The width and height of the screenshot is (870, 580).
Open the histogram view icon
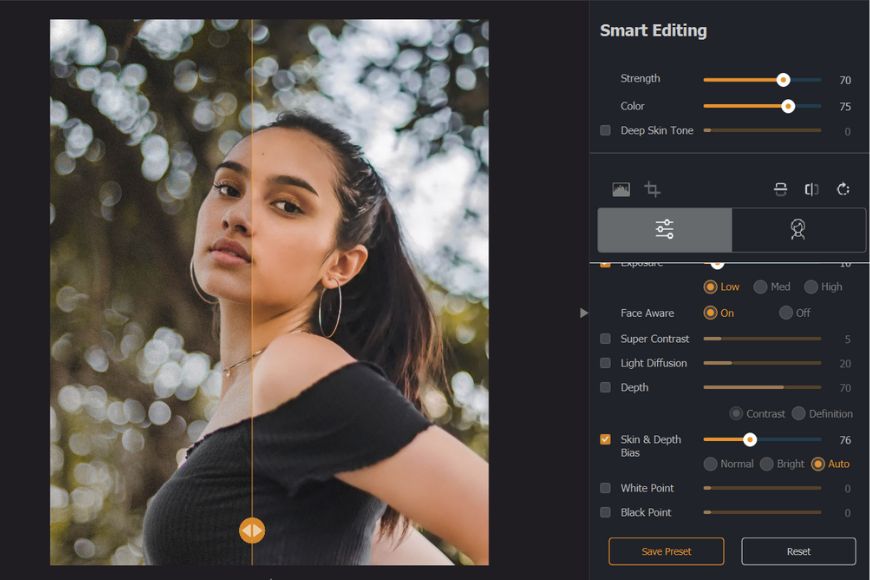[621, 190]
